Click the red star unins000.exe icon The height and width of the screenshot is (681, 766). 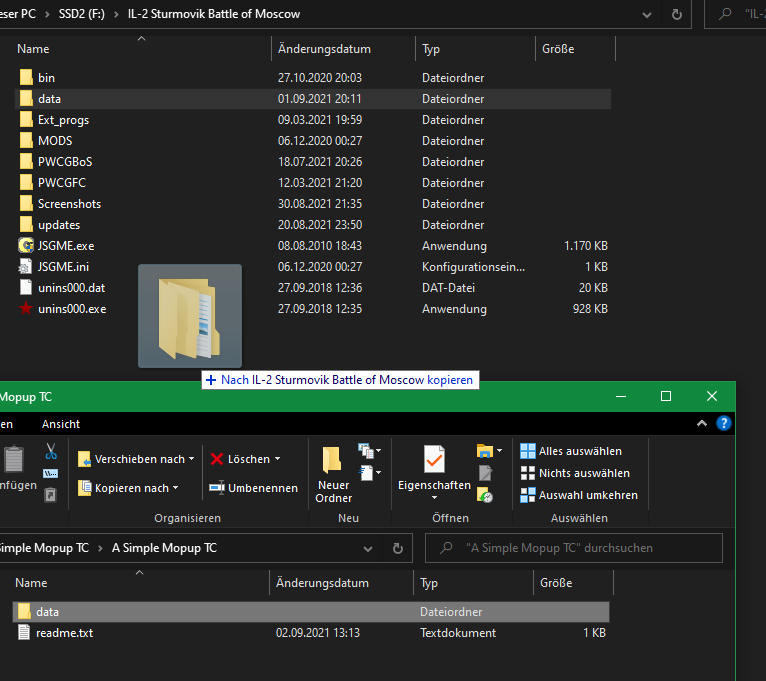[26, 308]
